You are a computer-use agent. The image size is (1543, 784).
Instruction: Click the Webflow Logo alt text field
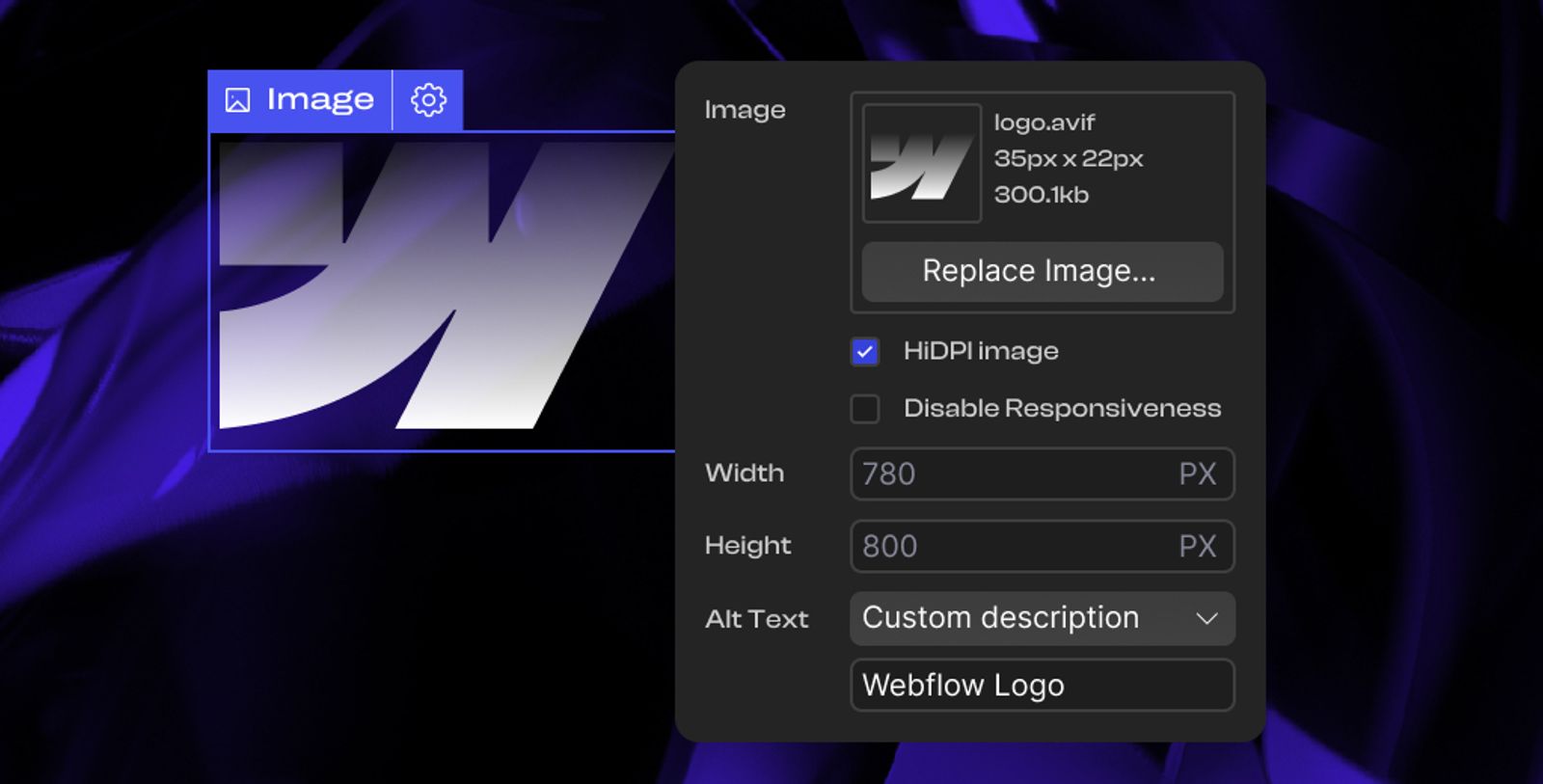click(x=1042, y=686)
